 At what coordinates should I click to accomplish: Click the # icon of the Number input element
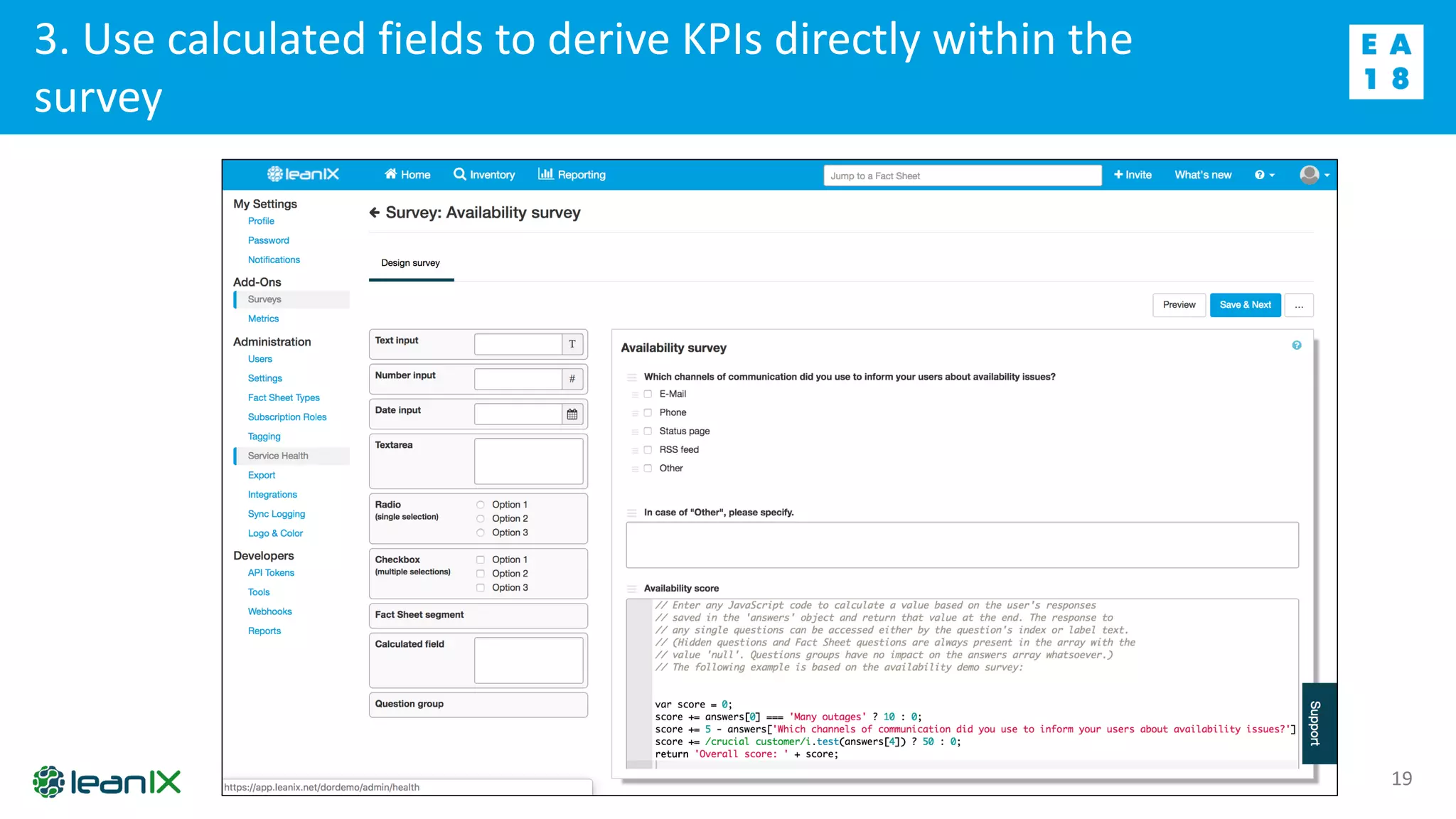(x=572, y=379)
